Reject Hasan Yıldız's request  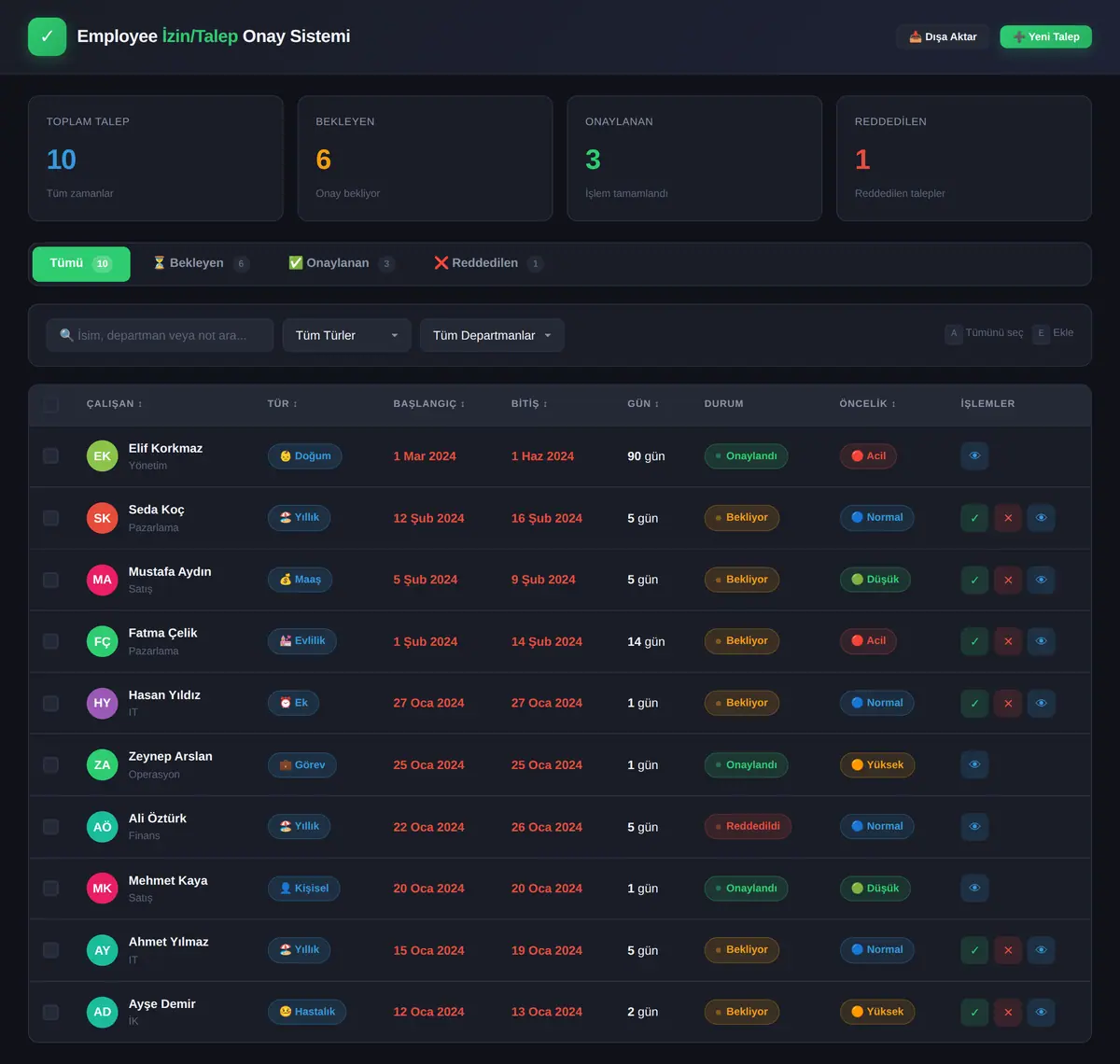1008,703
